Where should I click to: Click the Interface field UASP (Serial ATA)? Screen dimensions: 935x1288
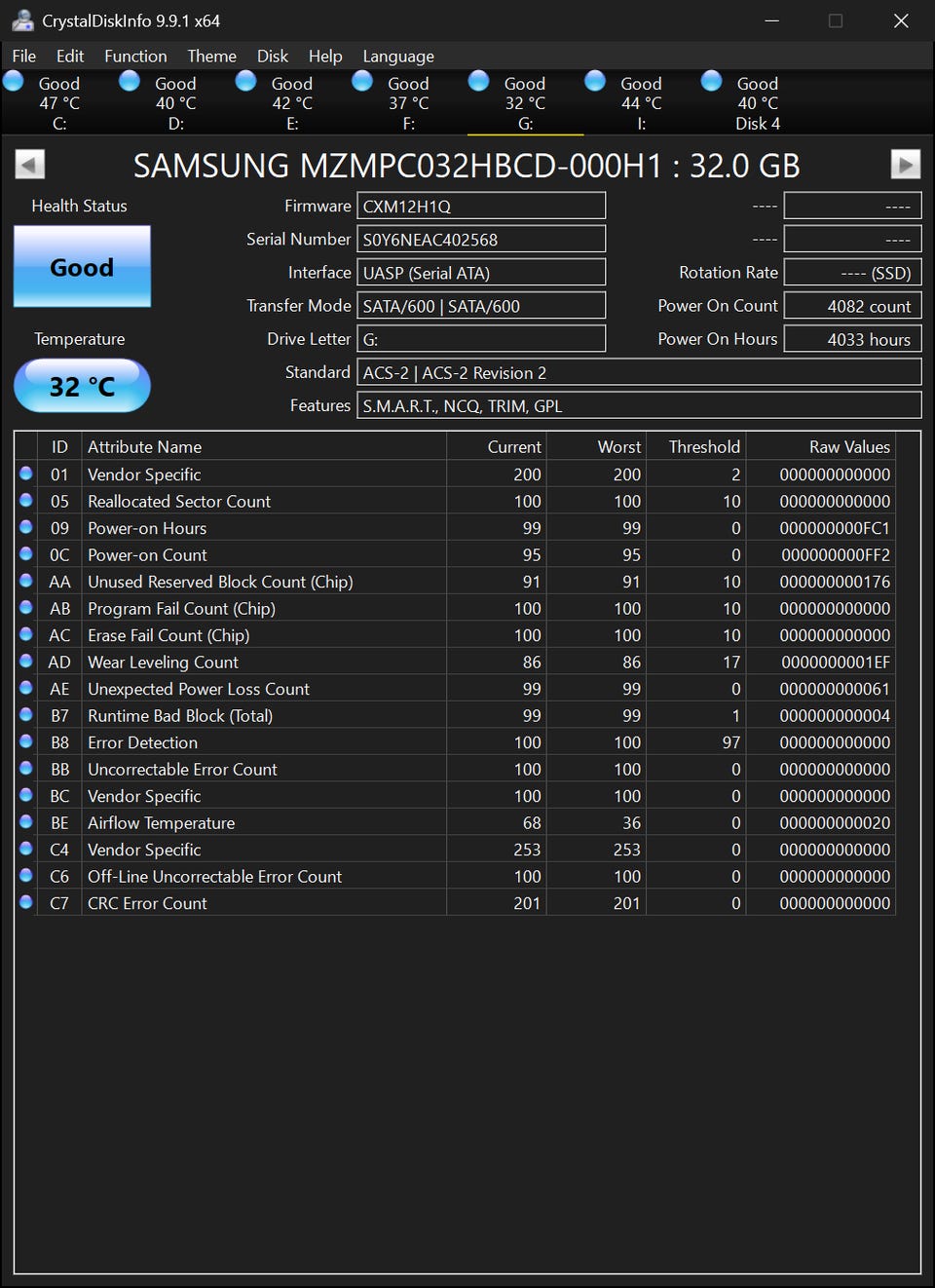[481, 272]
